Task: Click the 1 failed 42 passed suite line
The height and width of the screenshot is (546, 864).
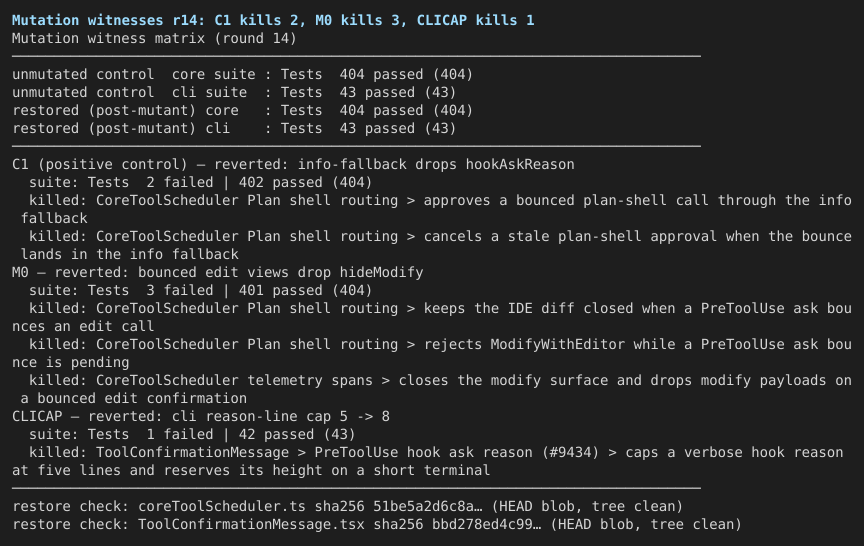Action: coord(192,434)
